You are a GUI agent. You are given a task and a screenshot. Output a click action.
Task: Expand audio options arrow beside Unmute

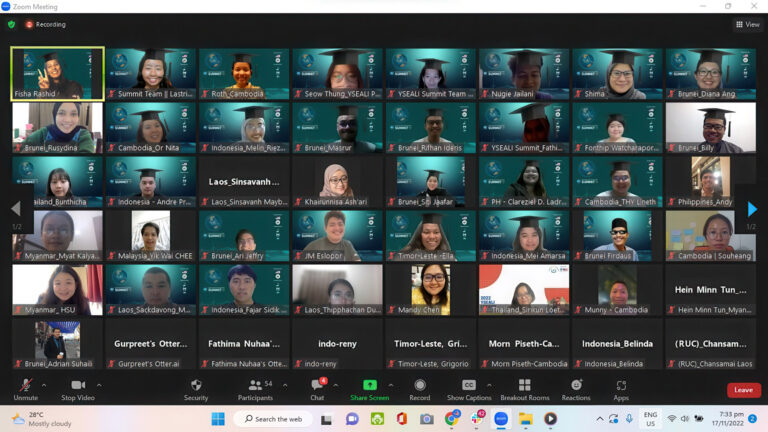pos(47,384)
